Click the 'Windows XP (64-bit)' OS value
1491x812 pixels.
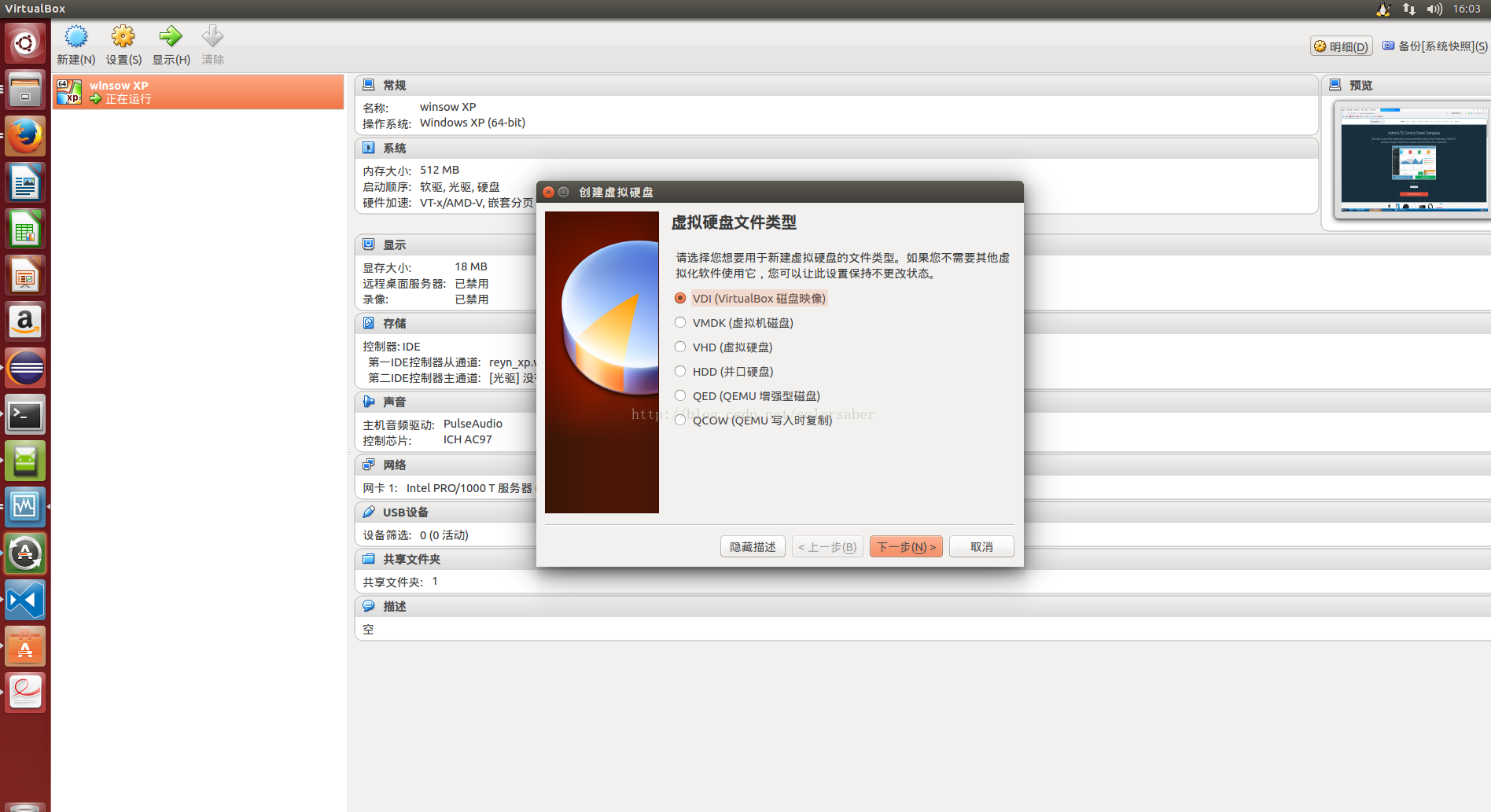click(x=473, y=123)
